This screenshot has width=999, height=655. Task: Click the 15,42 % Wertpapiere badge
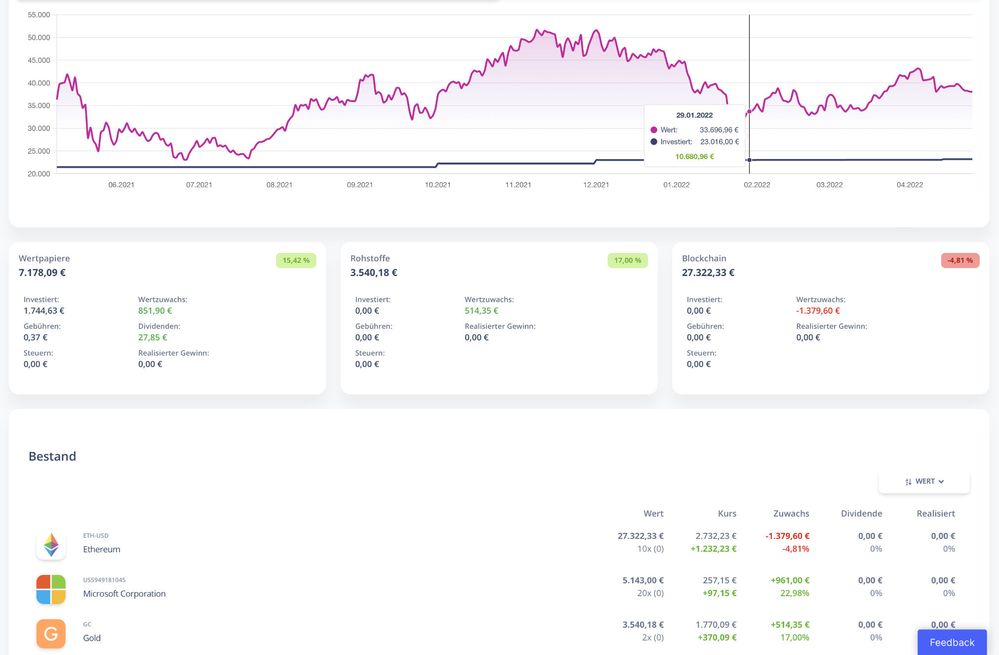295,260
